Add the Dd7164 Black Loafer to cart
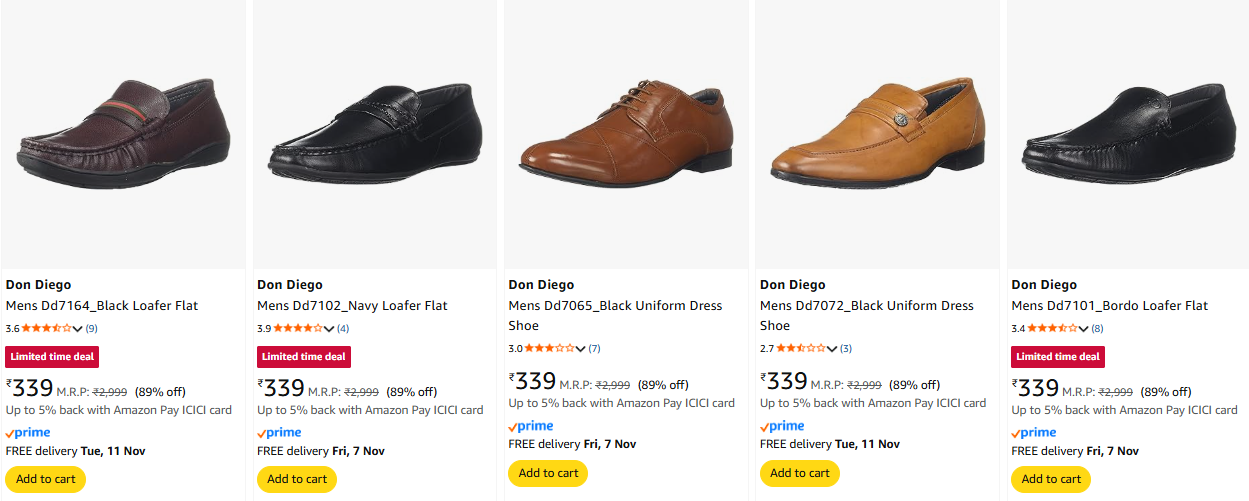The width and height of the screenshot is (1249, 501). pyautogui.click(x=46, y=479)
